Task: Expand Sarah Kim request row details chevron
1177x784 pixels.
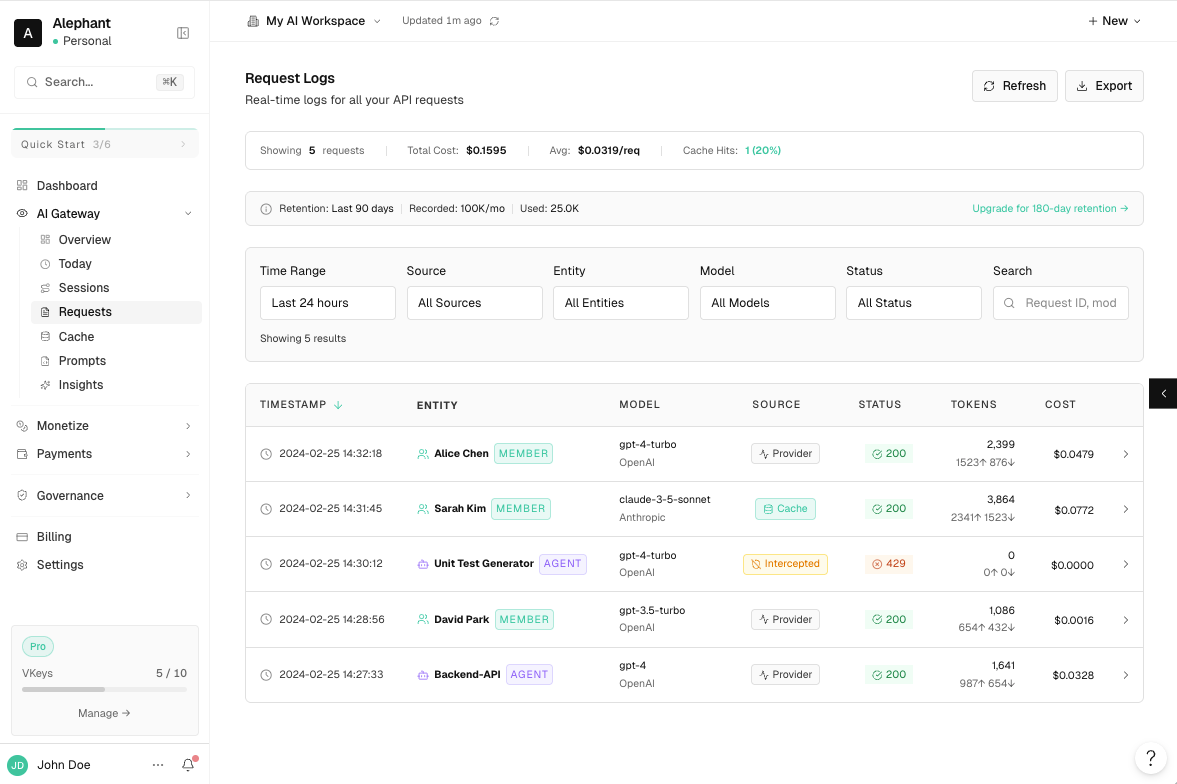Action: click(1125, 509)
